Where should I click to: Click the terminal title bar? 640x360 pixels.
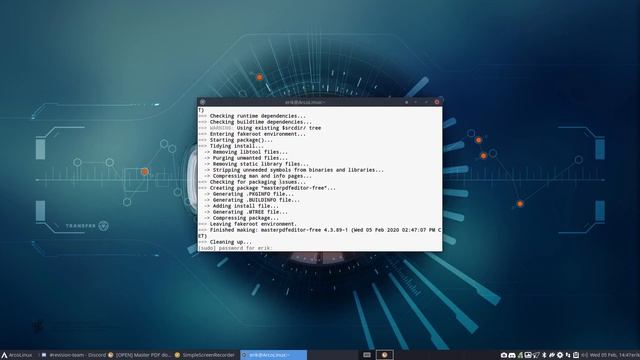point(304,102)
